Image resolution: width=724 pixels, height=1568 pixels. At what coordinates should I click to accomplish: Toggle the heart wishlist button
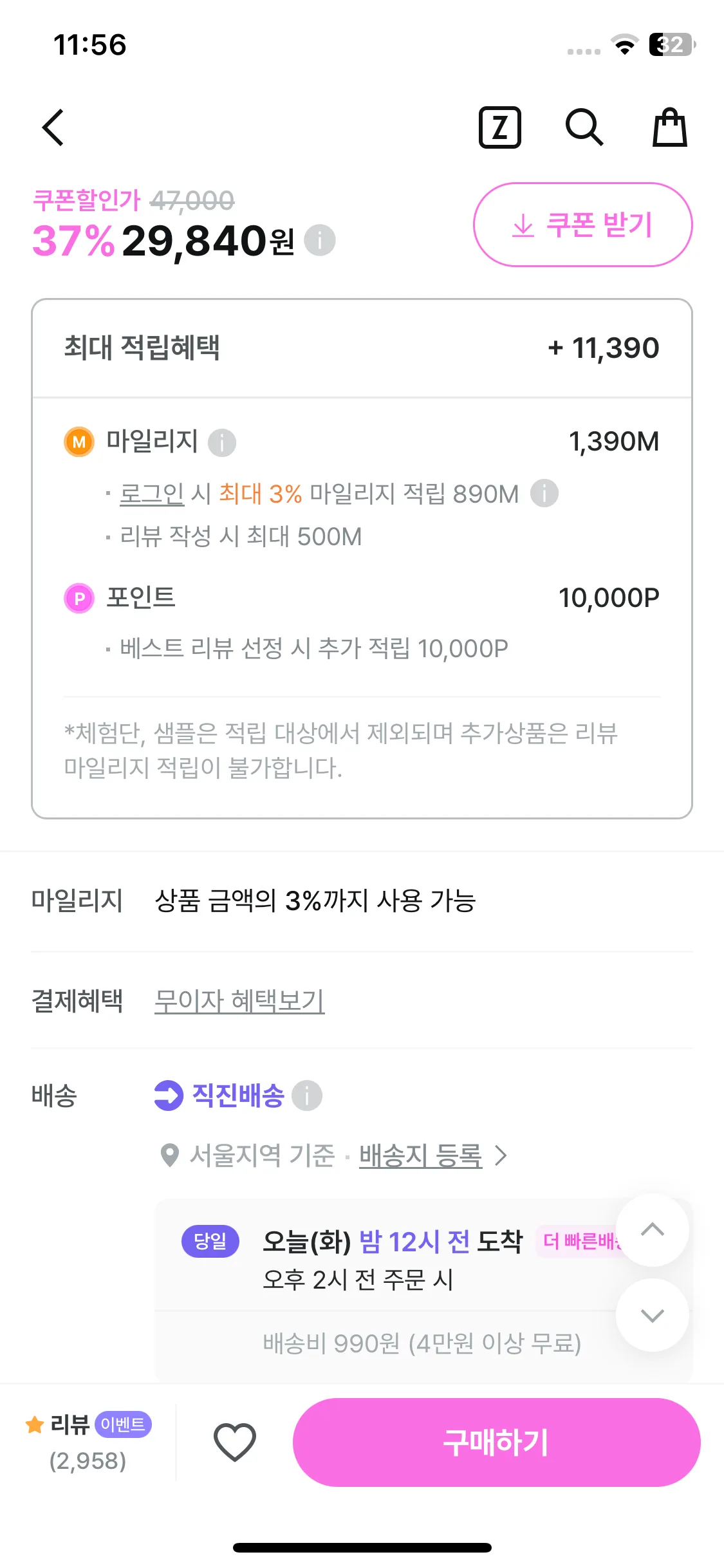[235, 1442]
